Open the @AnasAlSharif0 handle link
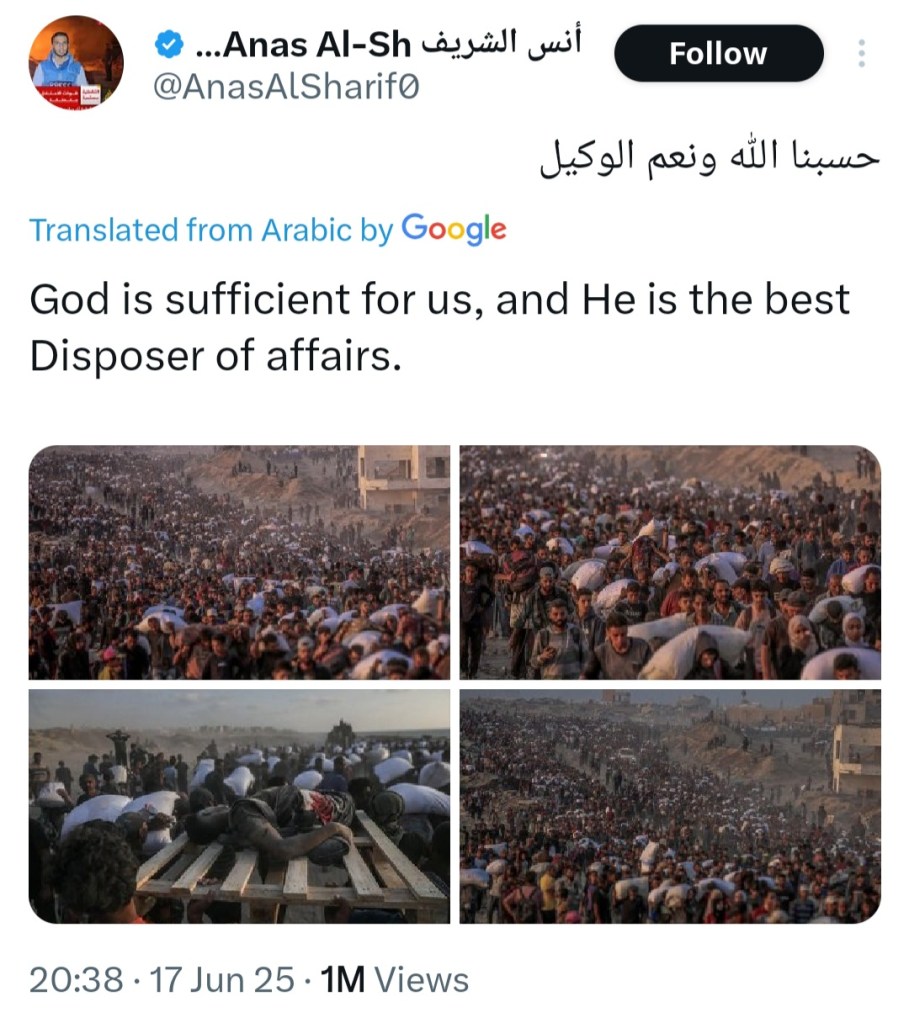This screenshot has height=1023, width=909. (x=285, y=88)
